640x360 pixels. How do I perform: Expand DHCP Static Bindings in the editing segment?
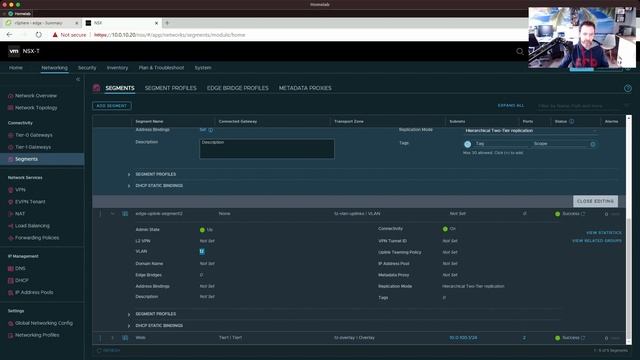129,186
